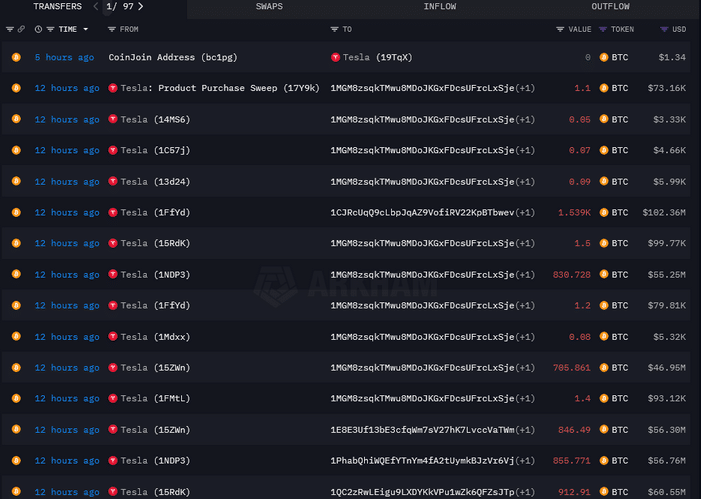Image resolution: width=701 pixels, height=499 pixels.
Task: Open Tesla (19TqX) recipient address
Action: point(377,57)
